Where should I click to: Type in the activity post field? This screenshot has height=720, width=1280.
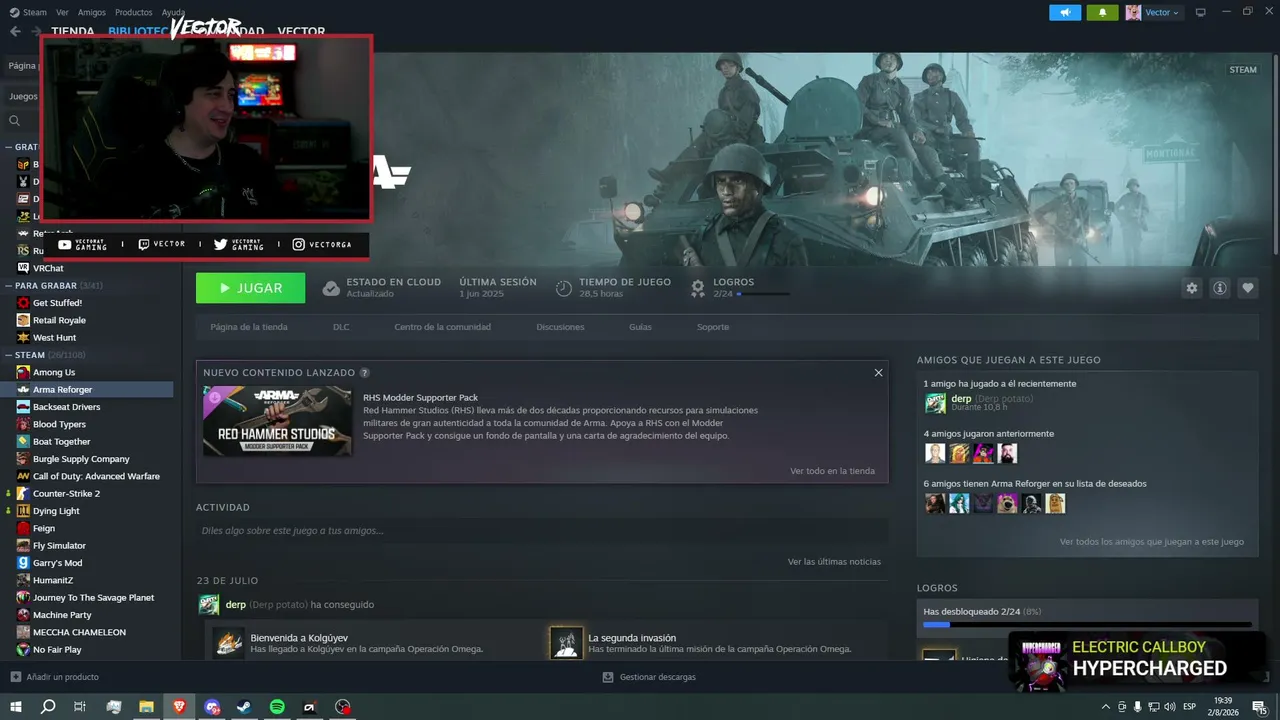(542, 531)
